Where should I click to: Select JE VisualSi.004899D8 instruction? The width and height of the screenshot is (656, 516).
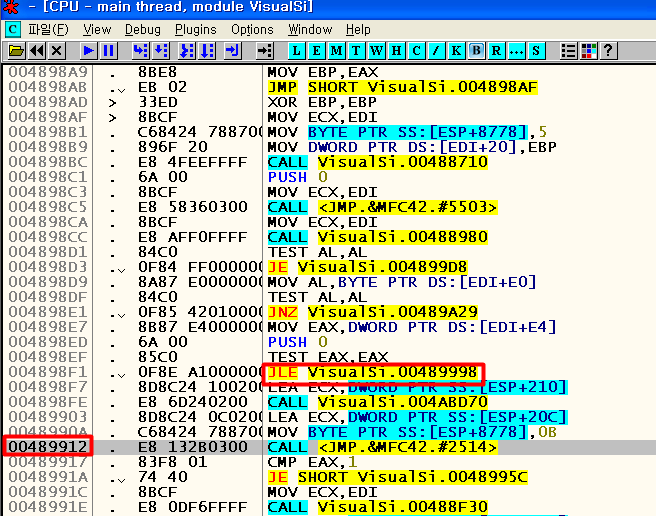[367, 267]
